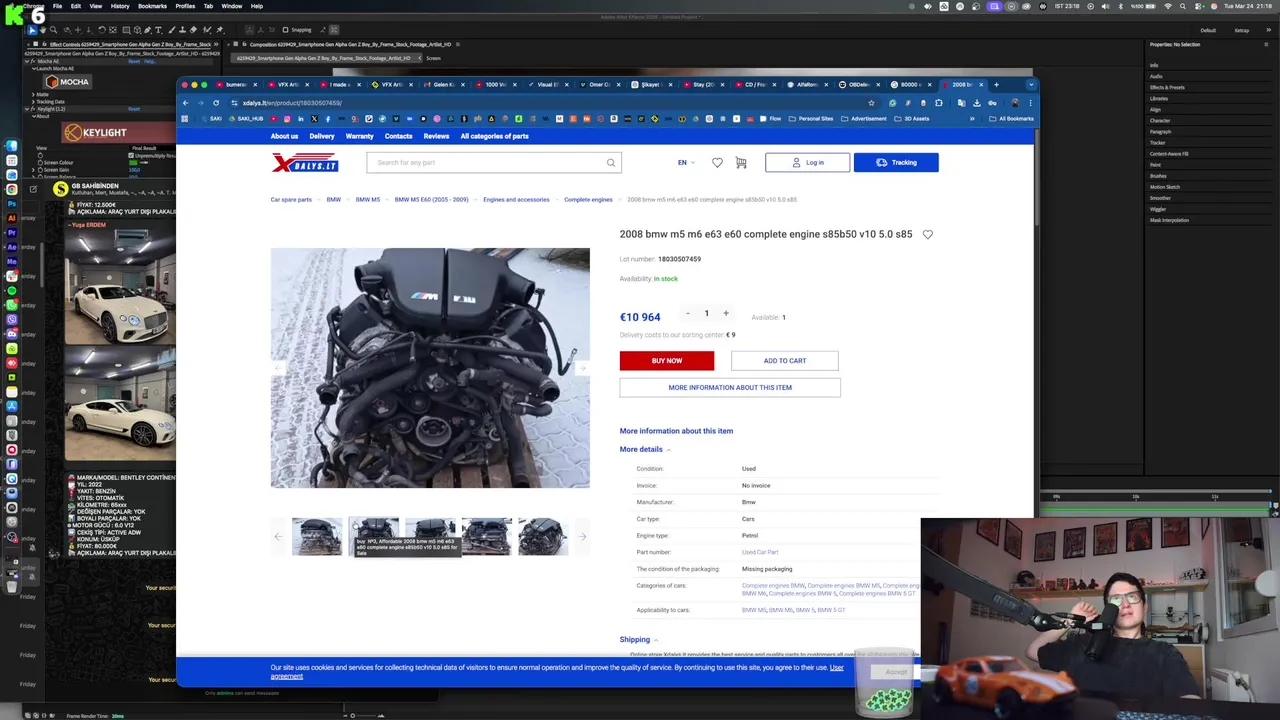Viewport: 1280px width, 720px height.
Task: Click the Xdalys.lt logo
Action: point(305,163)
